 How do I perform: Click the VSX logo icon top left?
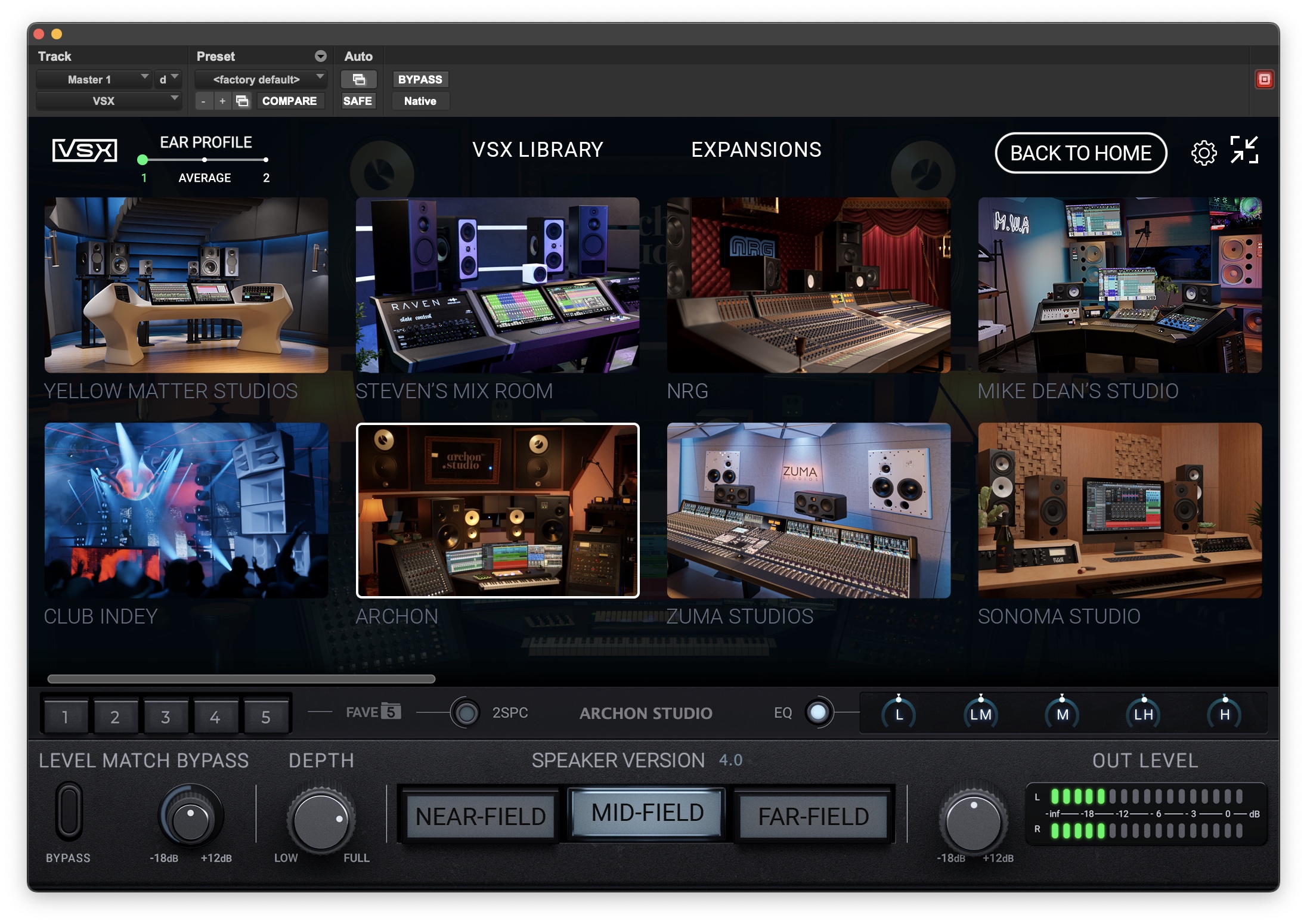tap(84, 150)
